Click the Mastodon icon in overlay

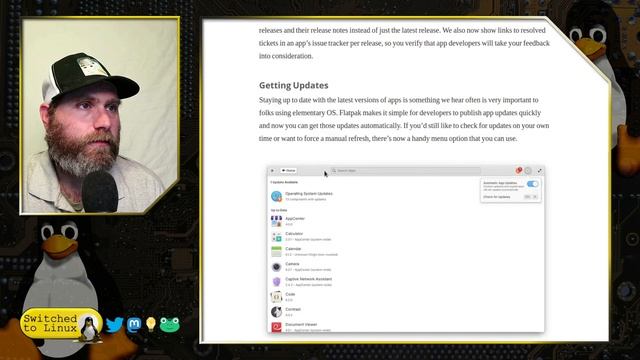[x=133, y=325]
